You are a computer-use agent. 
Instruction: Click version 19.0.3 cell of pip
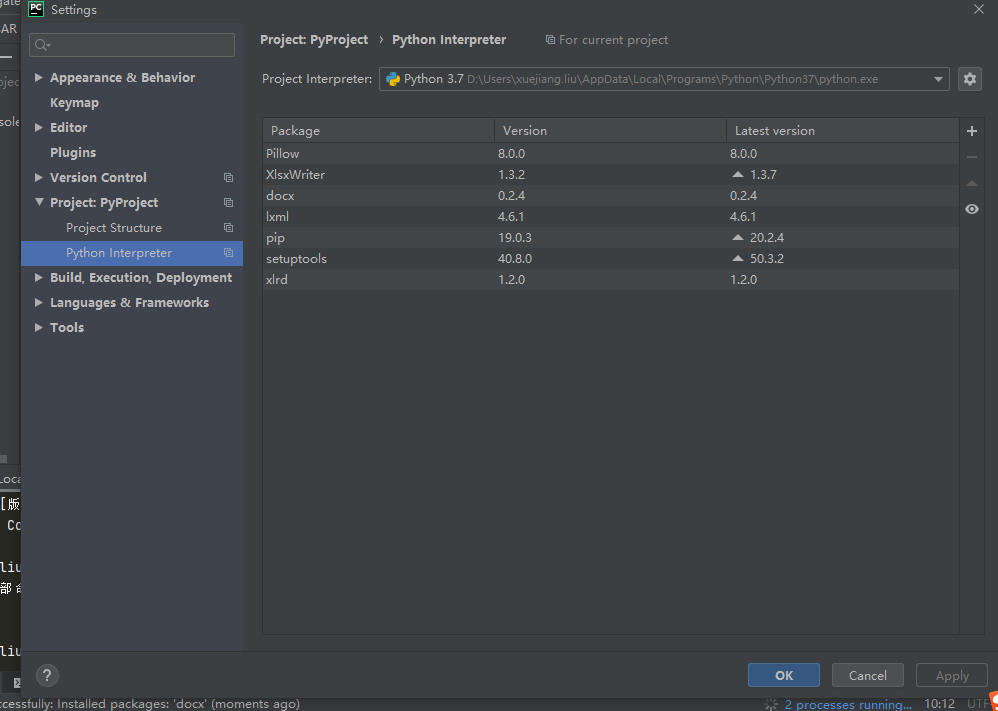click(515, 237)
